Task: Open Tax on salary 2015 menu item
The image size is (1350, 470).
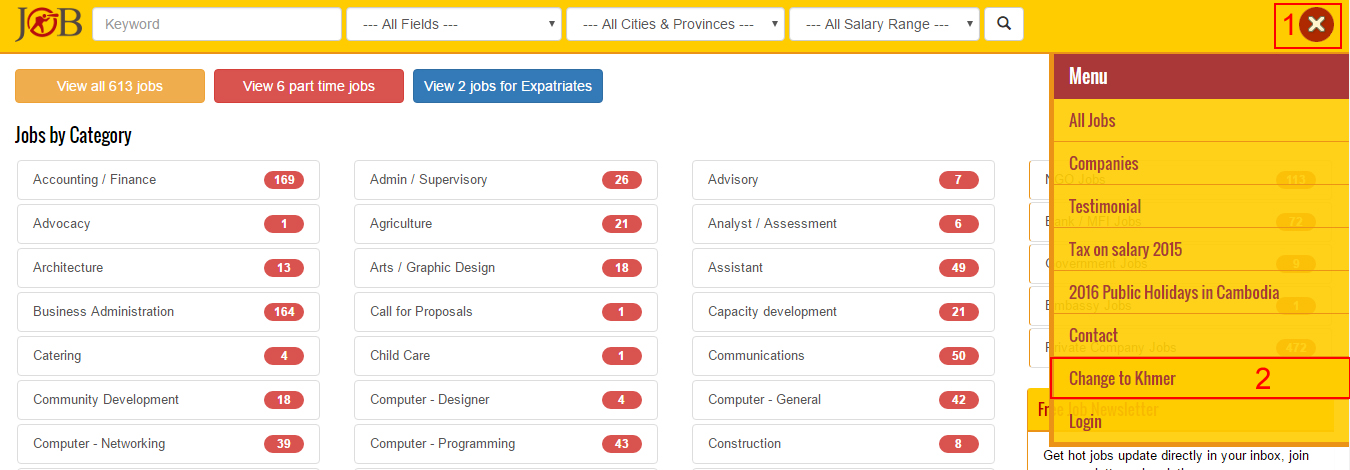Action: tap(1125, 249)
